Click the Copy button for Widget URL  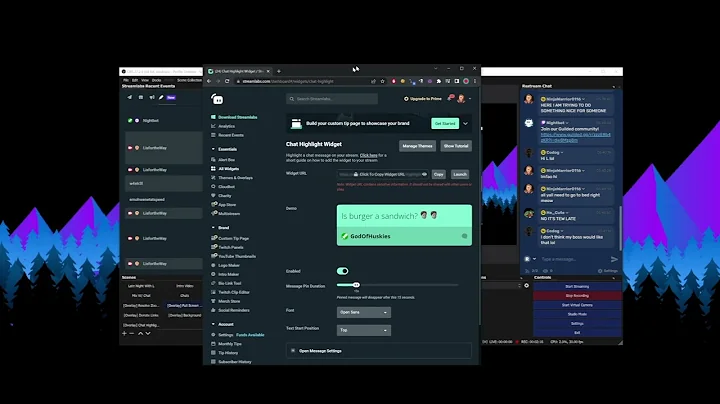pos(439,174)
